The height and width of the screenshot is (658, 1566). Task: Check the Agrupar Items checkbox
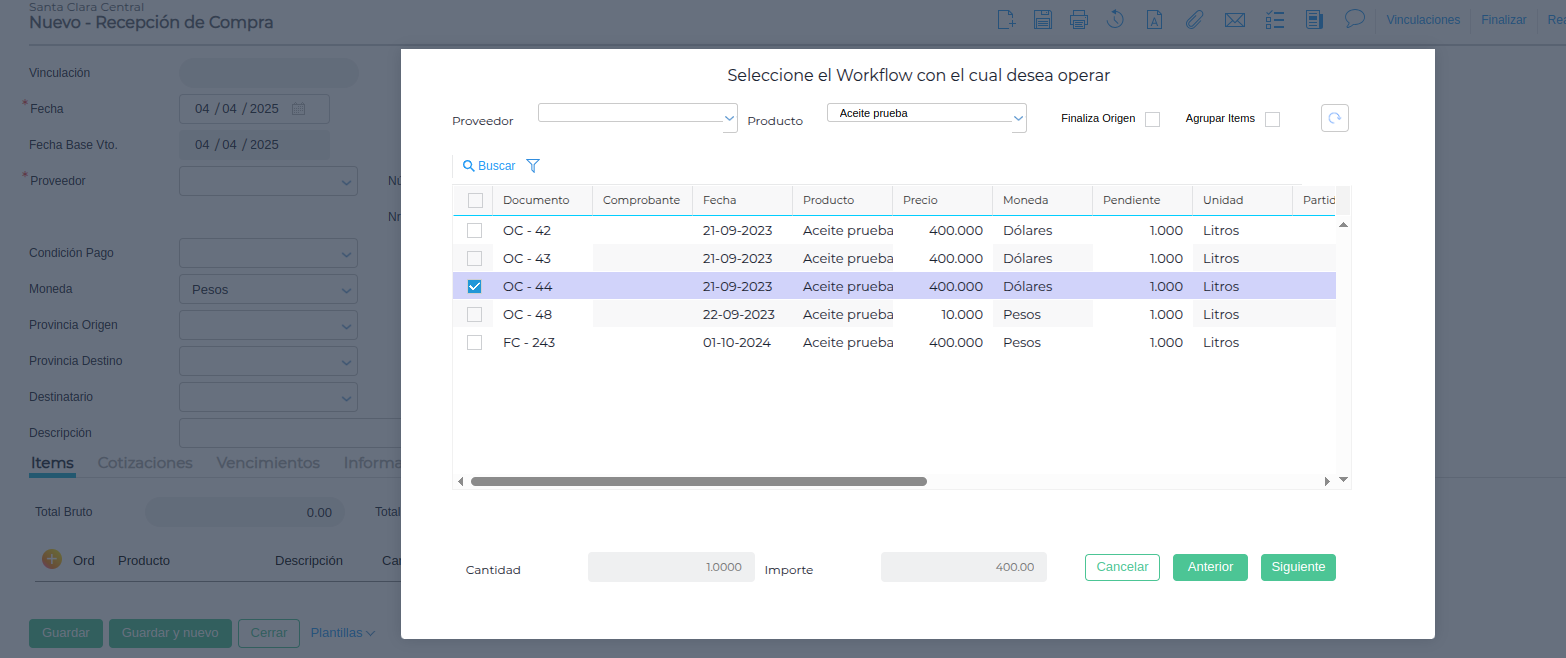click(1272, 120)
